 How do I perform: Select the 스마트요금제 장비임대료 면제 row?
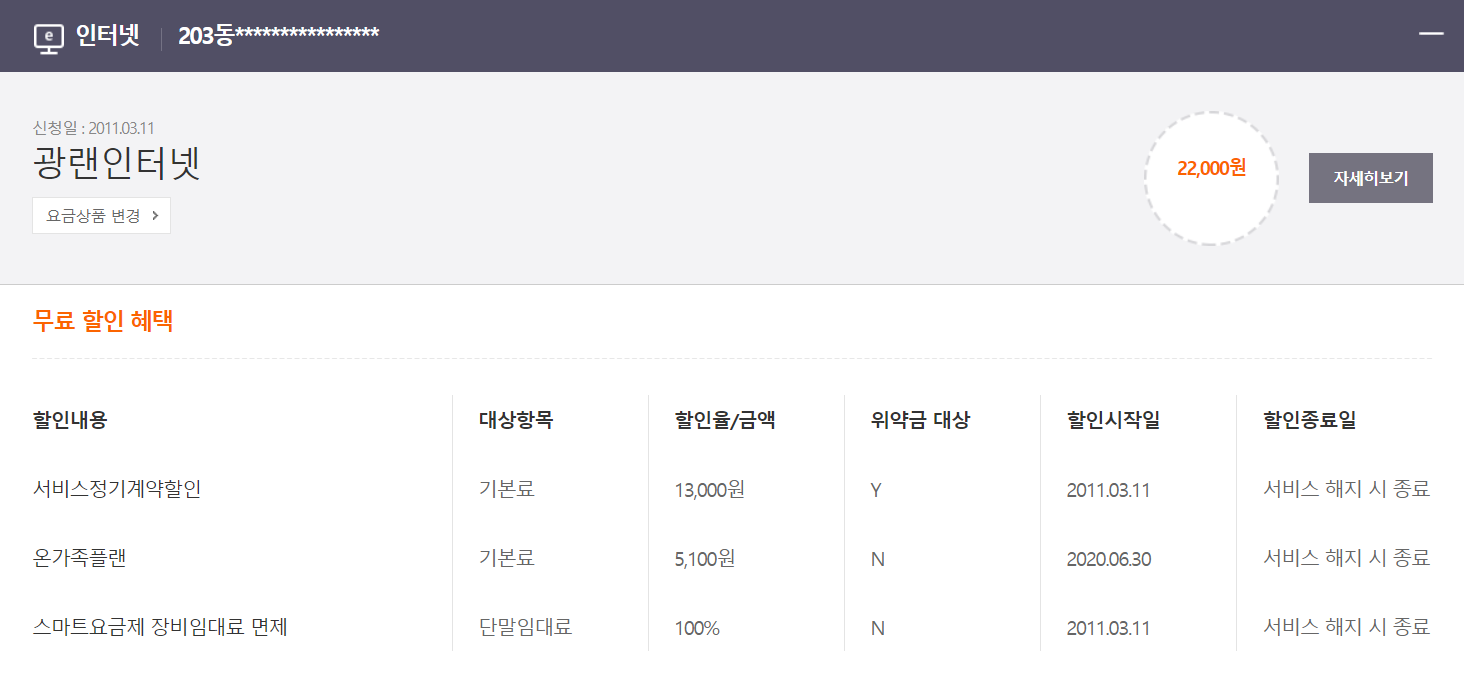click(732, 628)
